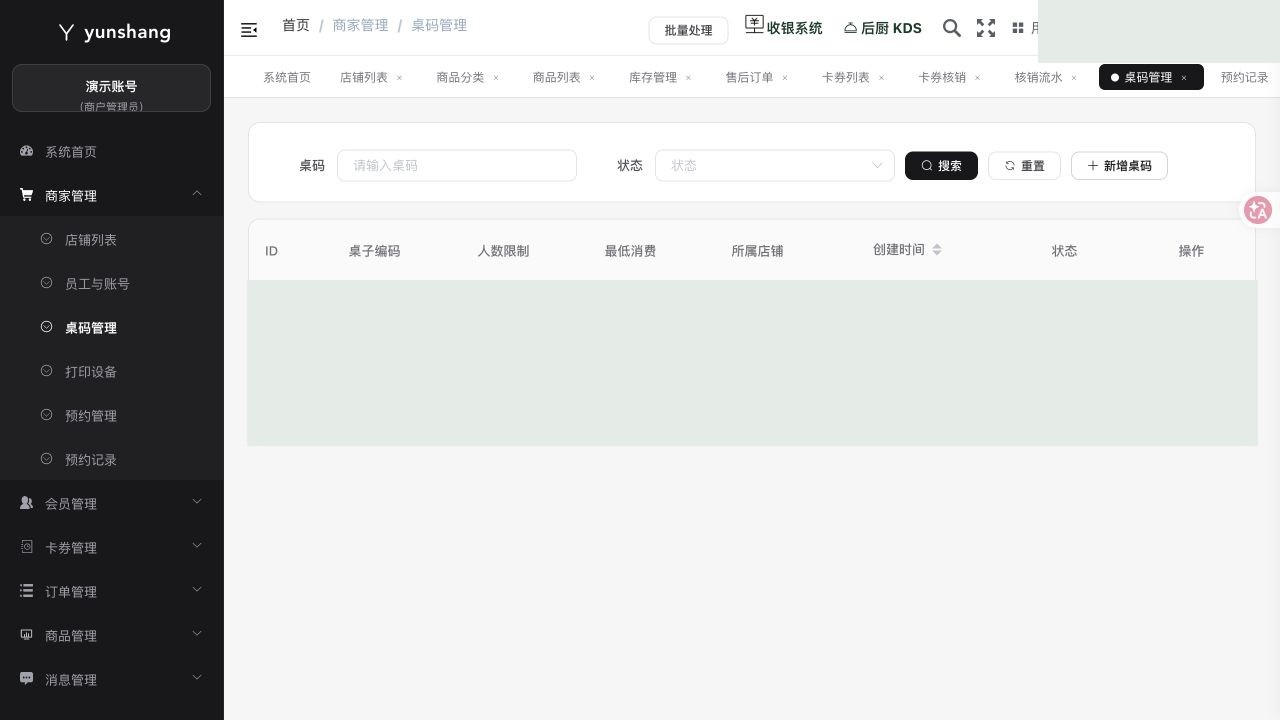Open 打印设备 in the sidebar
Image resolution: width=1280 pixels, height=720 pixels.
112,371
